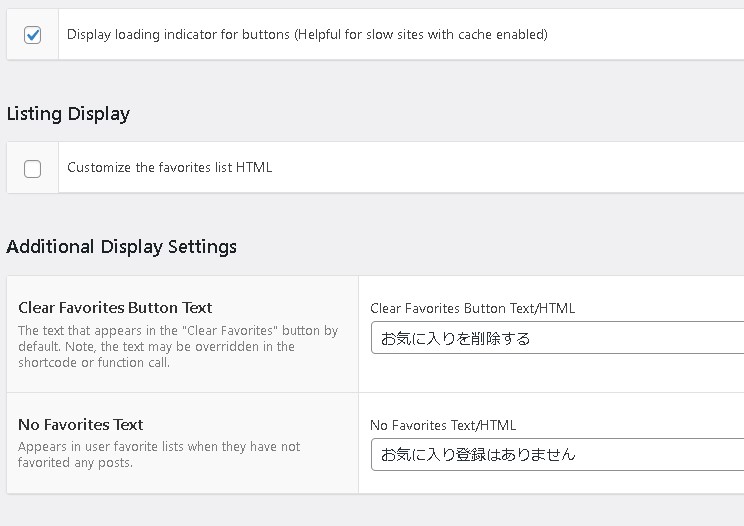Click the Japanese text お気に入りを削除する
This screenshot has width=744, height=526.
tap(455, 339)
